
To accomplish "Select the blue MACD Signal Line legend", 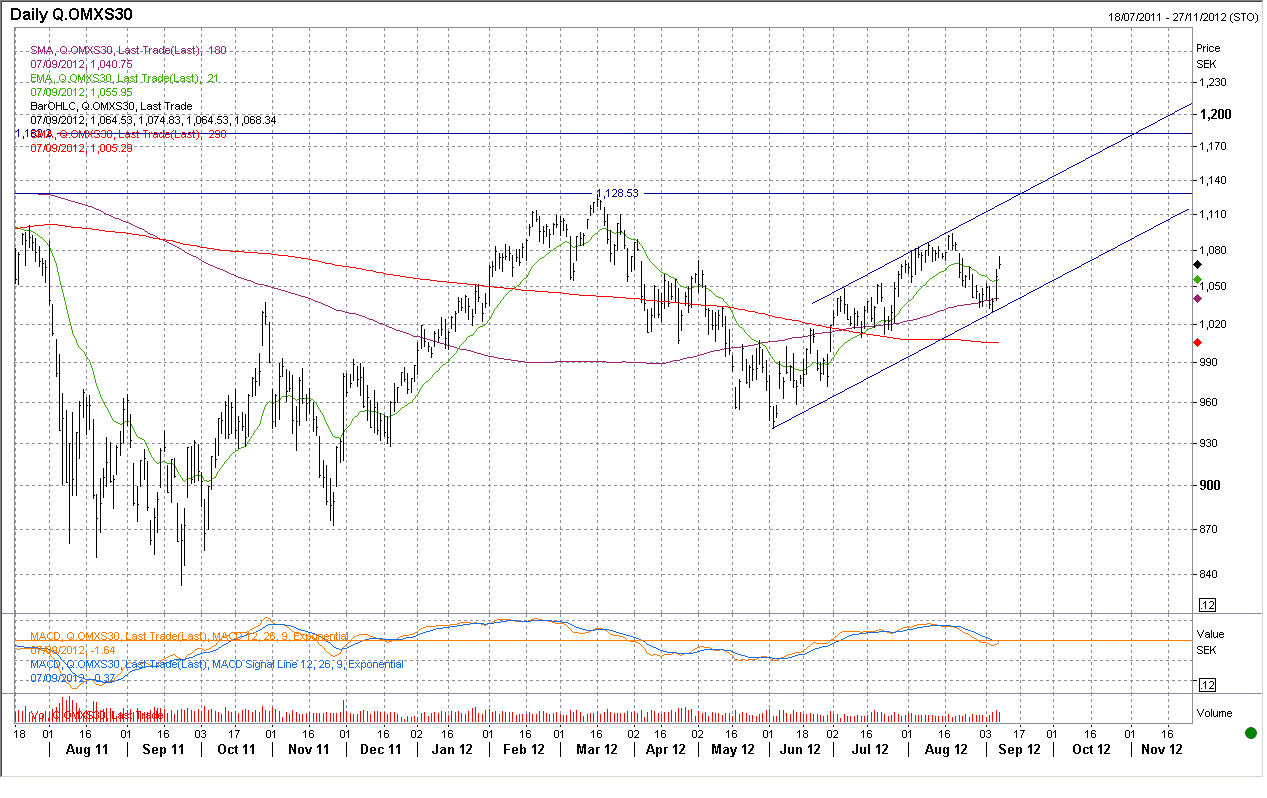I will 217,664.
